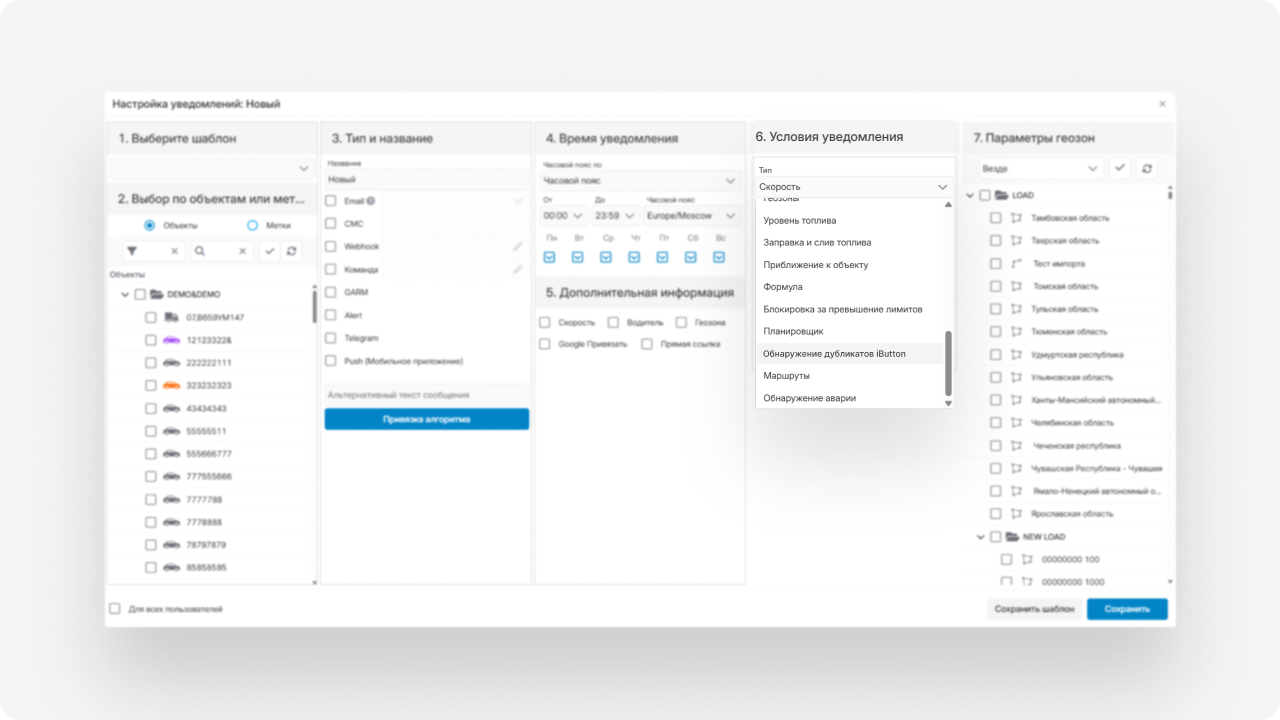Click the orange car icon for 323232323
Image resolution: width=1280 pixels, height=720 pixels.
pyautogui.click(x=171, y=385)
